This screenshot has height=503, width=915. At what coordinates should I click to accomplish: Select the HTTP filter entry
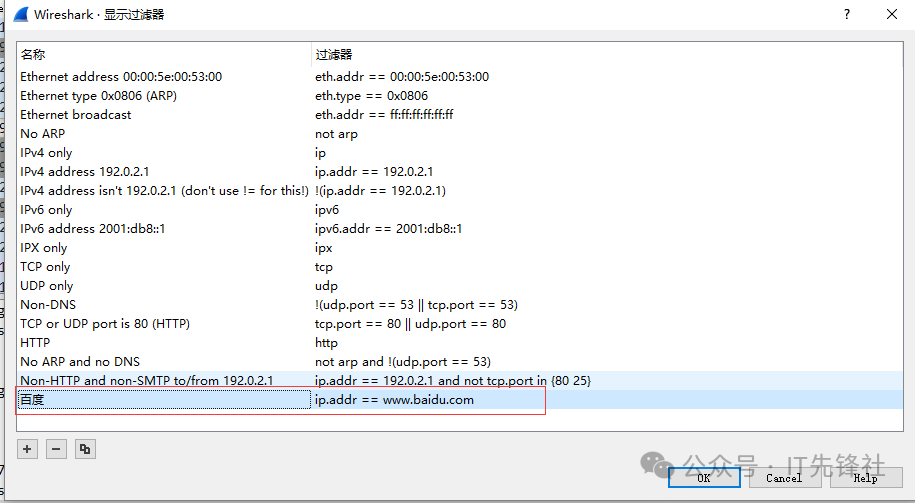click(35, 343)
